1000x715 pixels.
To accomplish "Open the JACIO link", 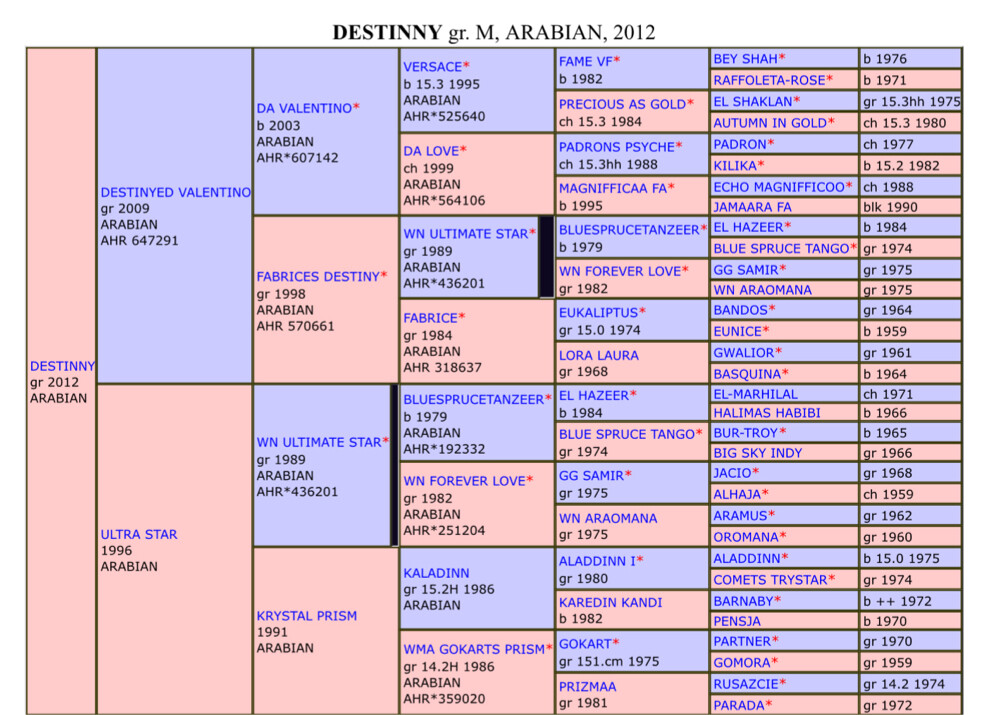I will click(x=732, y=473).
